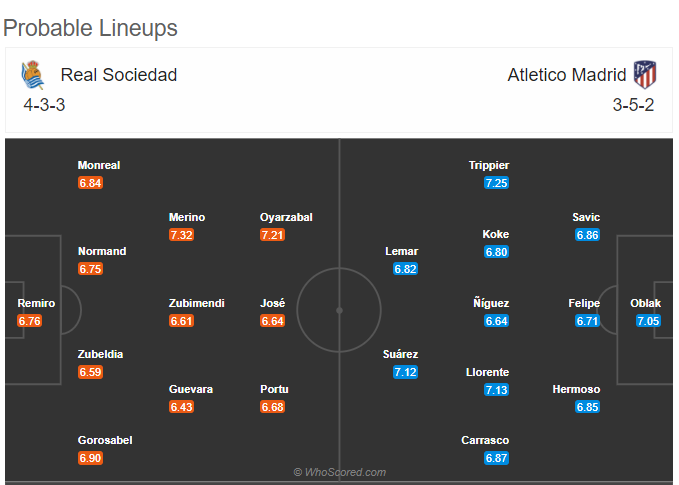Click Monreal's 6.84 rating badge
Screen dimensions: 679x485
pos(91,183)
